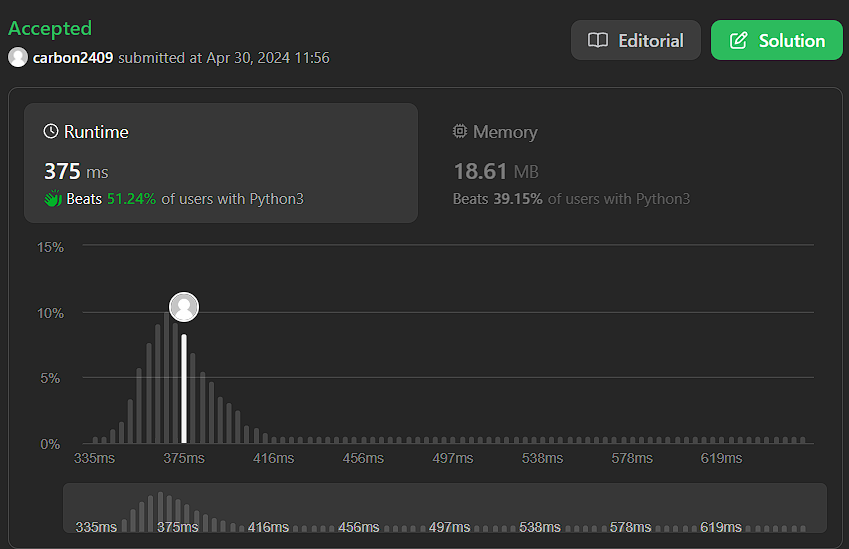The width and height of the screenshot is (849, 549).
Task: Click the chip icon beside Memory
Action: 460,131
